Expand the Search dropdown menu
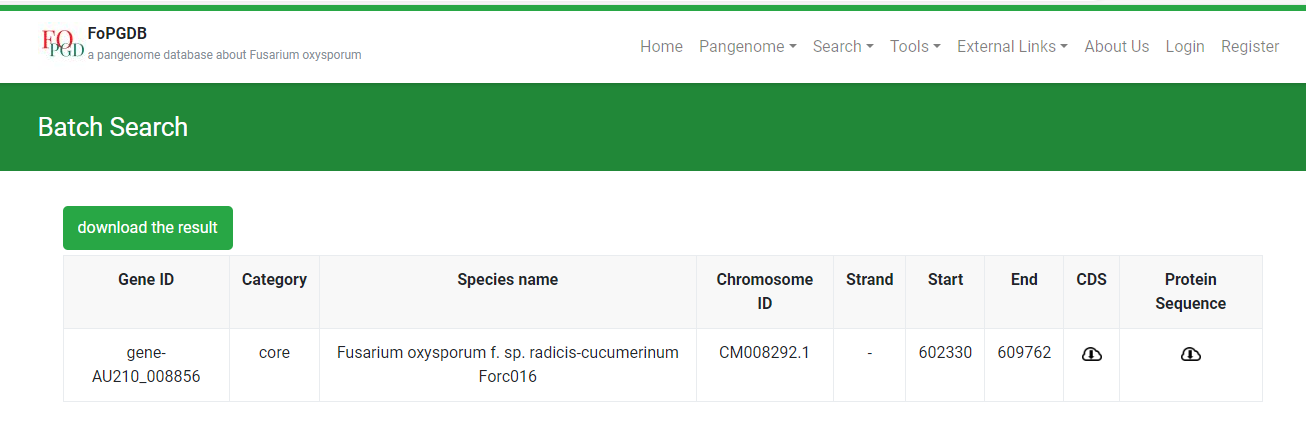1306x428 pixels. pos(843,46)
